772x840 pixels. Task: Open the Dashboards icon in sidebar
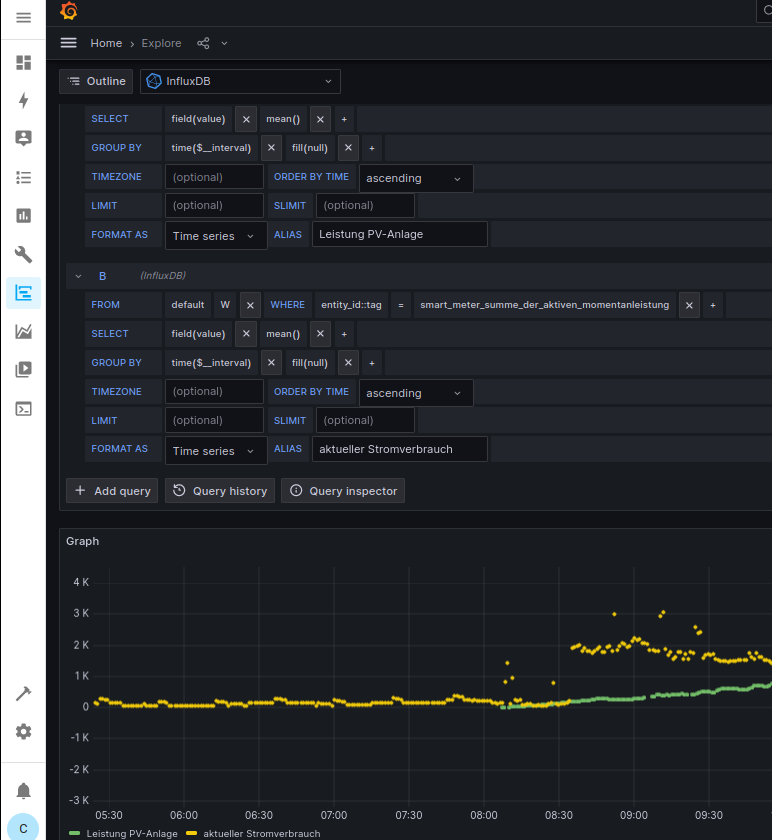[x=24, y=63]
